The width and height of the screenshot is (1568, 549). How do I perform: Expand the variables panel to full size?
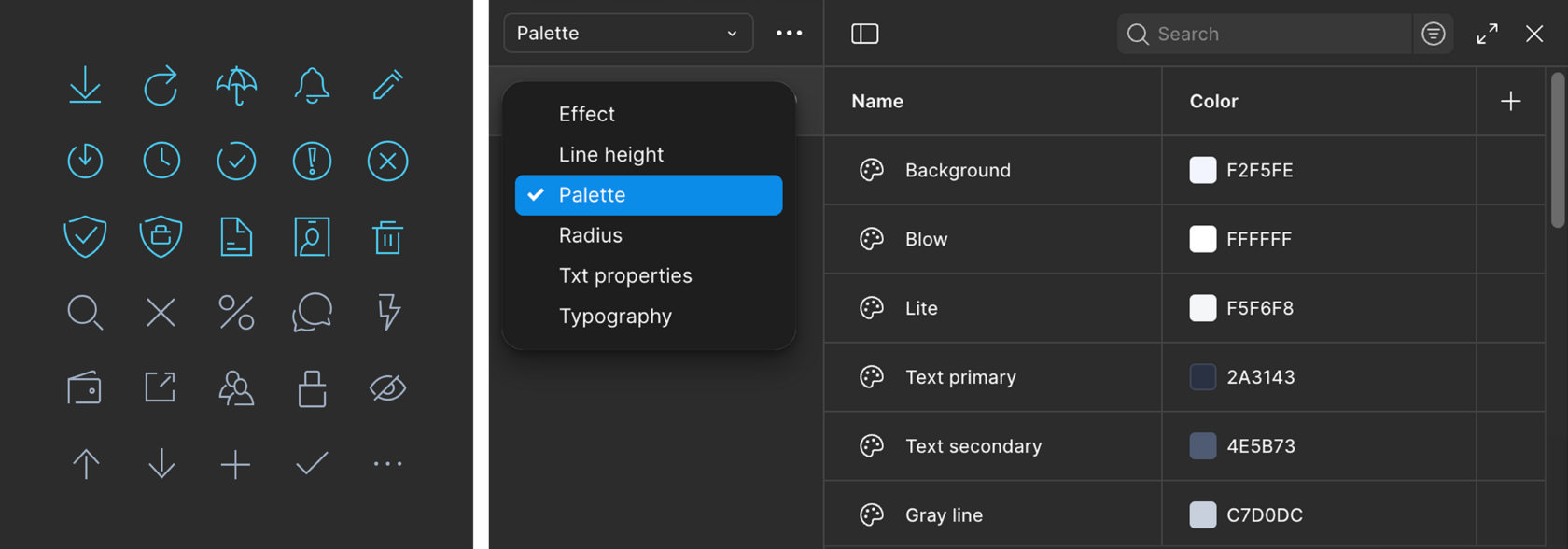point(1487,34)
